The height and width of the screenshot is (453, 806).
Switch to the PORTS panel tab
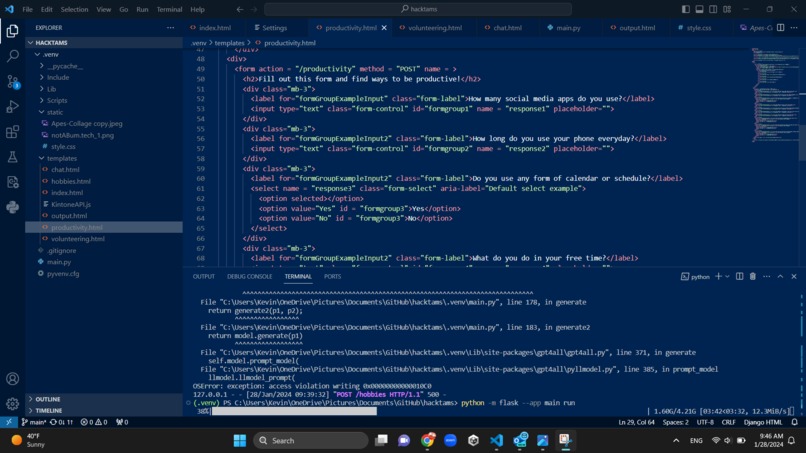pyautogui.click(x=333, y=277)
